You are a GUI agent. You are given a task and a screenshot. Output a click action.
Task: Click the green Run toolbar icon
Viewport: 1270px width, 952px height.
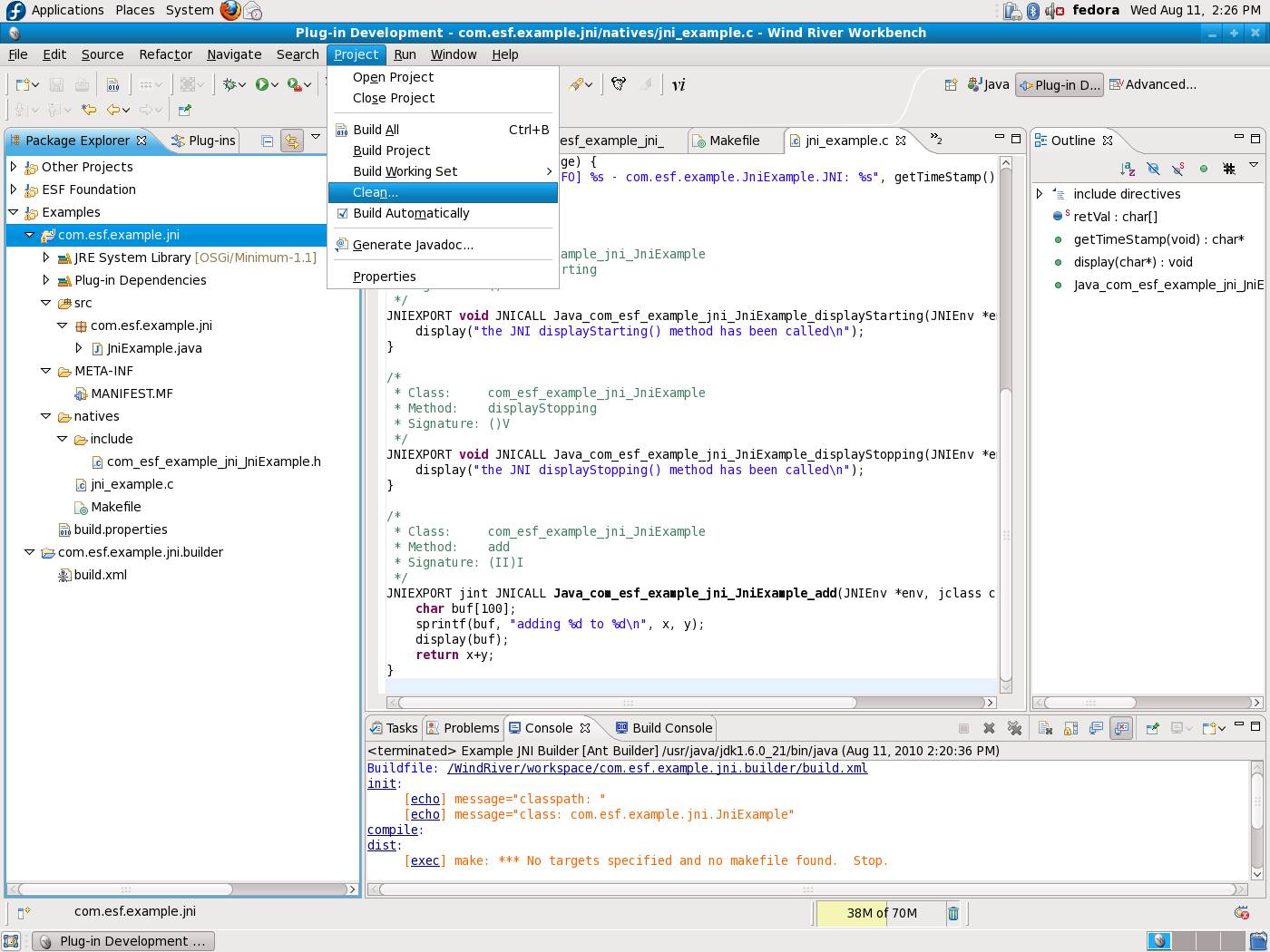click(261, 84)
